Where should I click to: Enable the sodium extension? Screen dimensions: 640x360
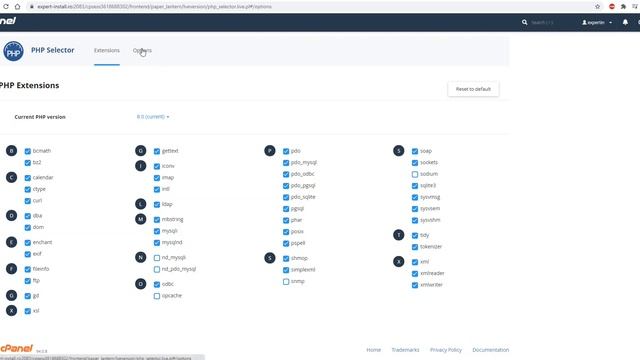pyautogui.click(x=415, y=174)
